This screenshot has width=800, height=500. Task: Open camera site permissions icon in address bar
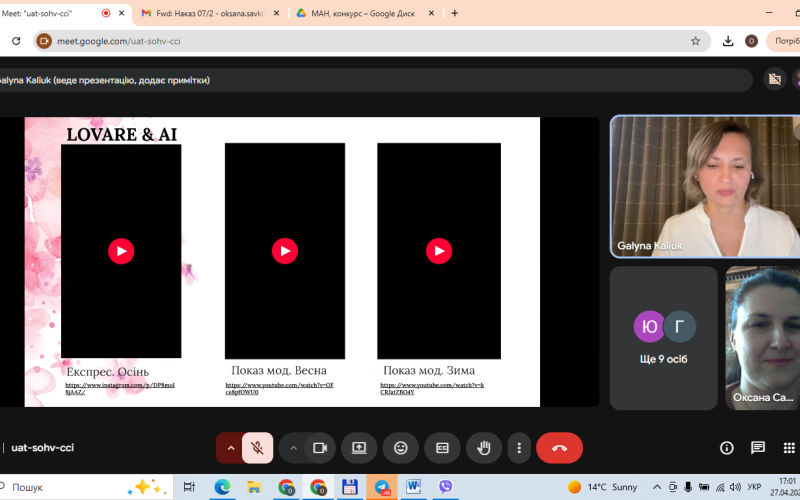pyautogui.click(x=44, y=41)
